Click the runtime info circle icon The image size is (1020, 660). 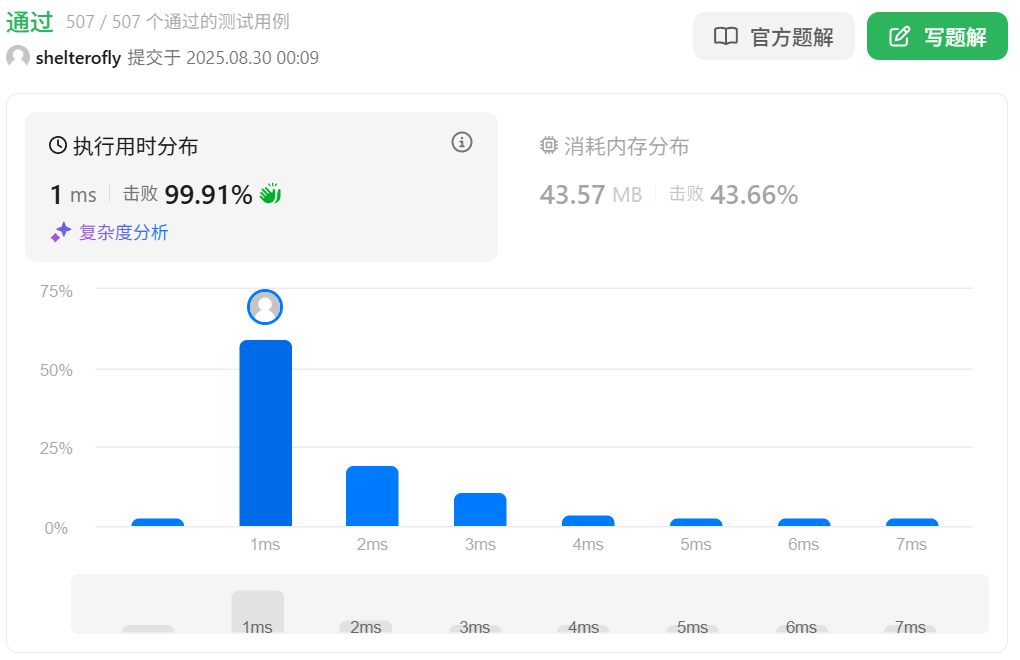click(462, 142)
